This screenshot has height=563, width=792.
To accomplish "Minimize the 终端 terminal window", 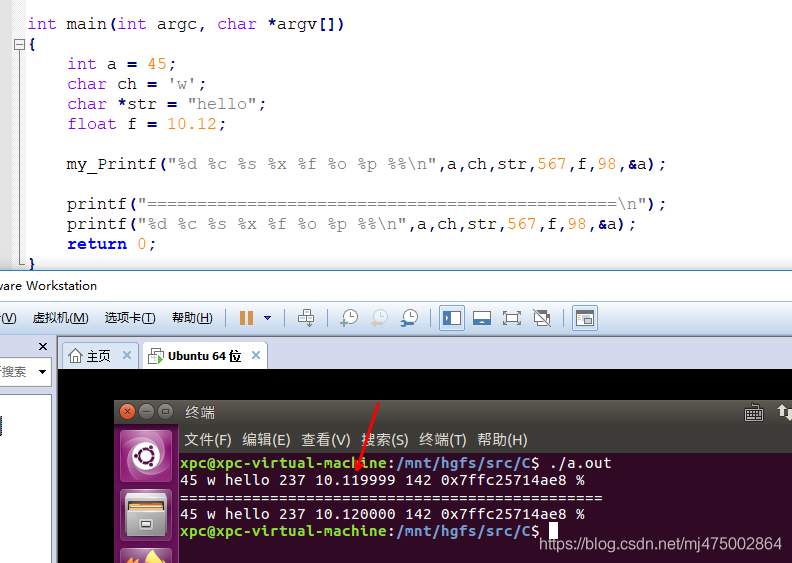I will [146, 412].
